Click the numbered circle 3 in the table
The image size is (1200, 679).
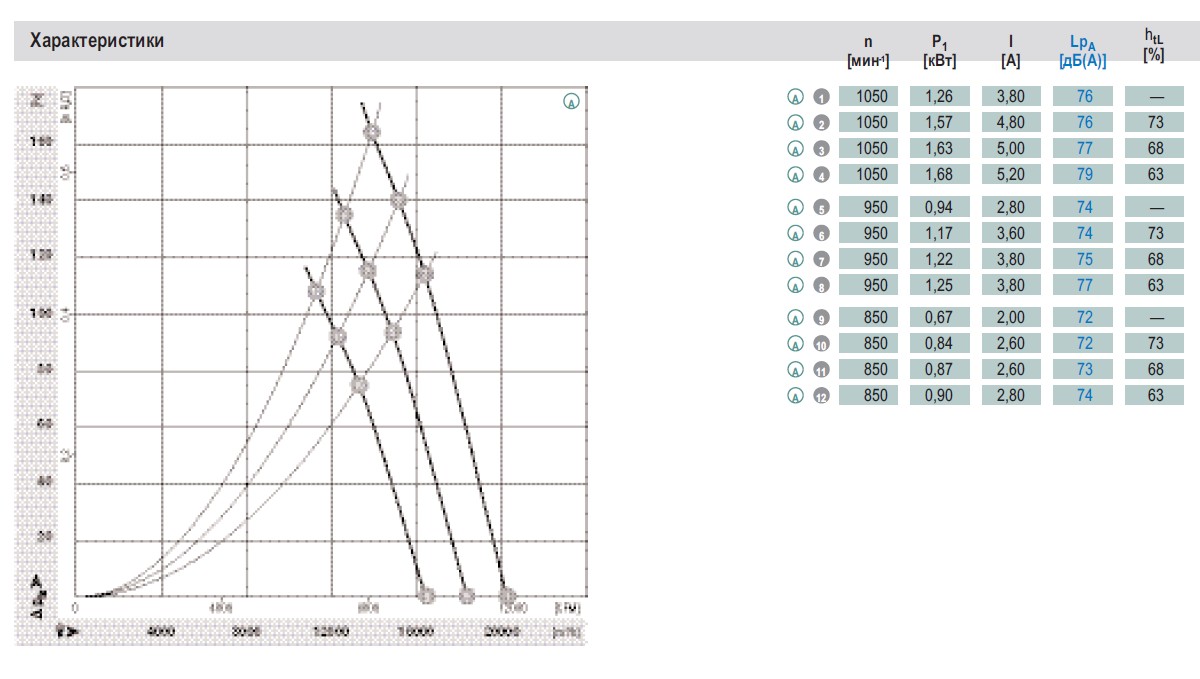[x=821, y=150]
